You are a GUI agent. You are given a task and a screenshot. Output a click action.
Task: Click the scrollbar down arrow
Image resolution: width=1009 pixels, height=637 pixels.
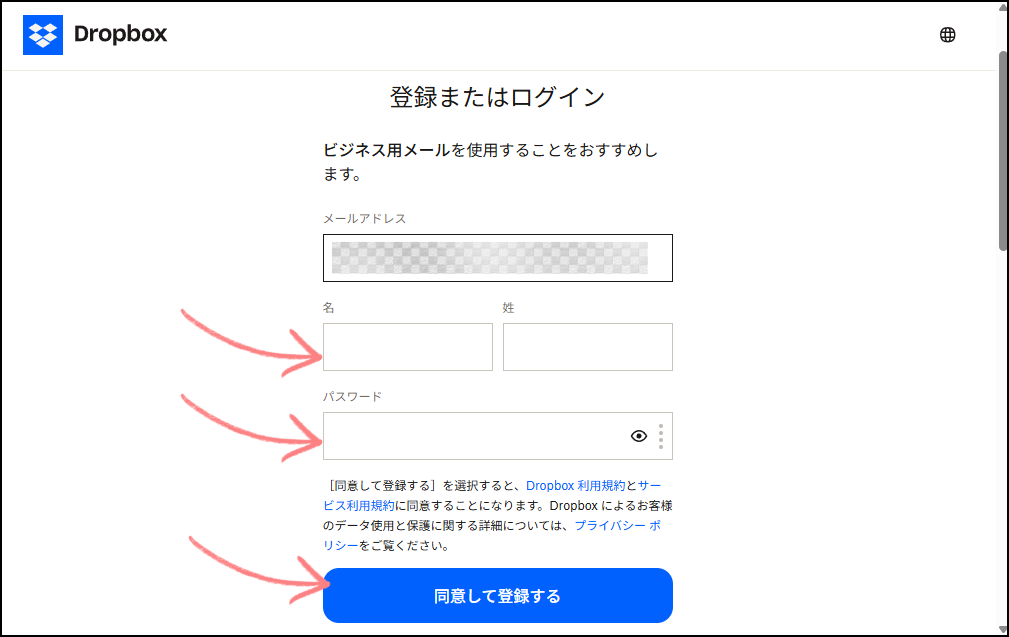[1003, 629]
